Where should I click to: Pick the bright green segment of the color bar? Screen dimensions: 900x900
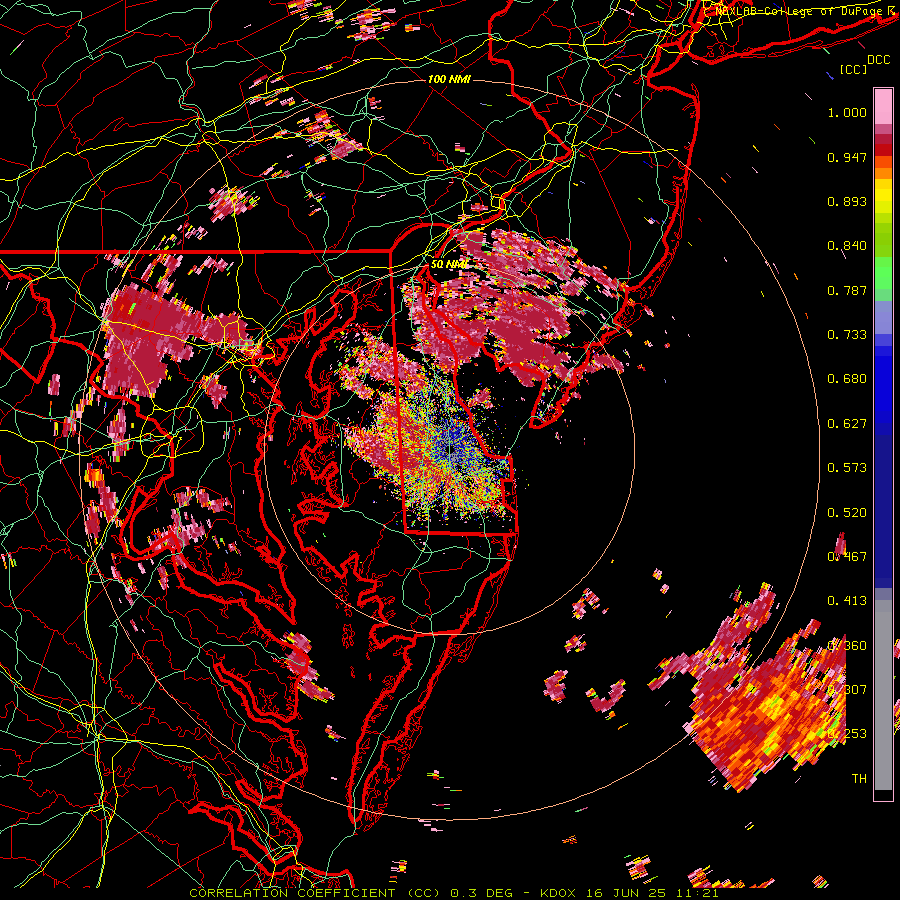(x=883, y=273)
